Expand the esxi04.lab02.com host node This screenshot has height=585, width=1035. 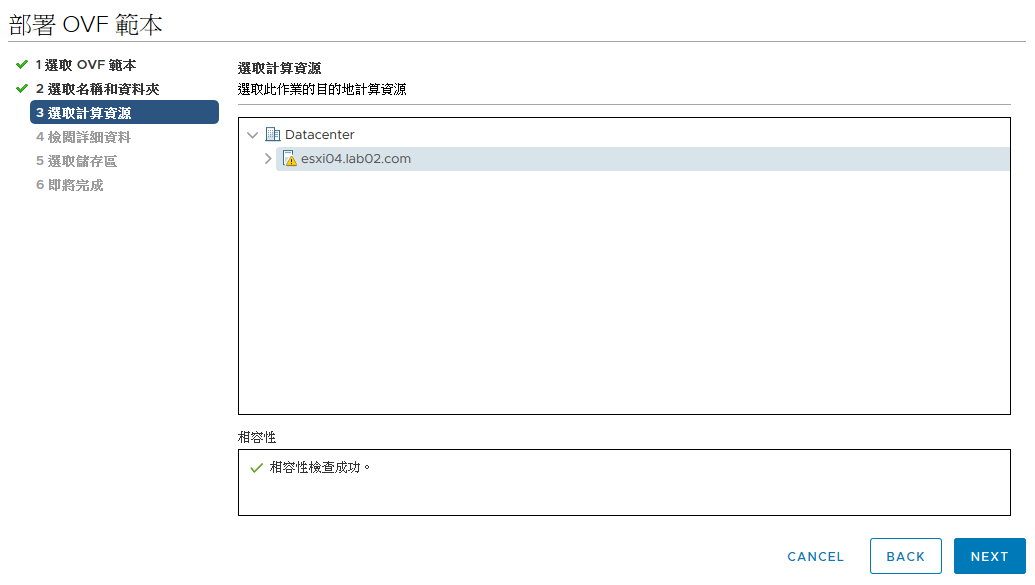click(x=268, y=158)
